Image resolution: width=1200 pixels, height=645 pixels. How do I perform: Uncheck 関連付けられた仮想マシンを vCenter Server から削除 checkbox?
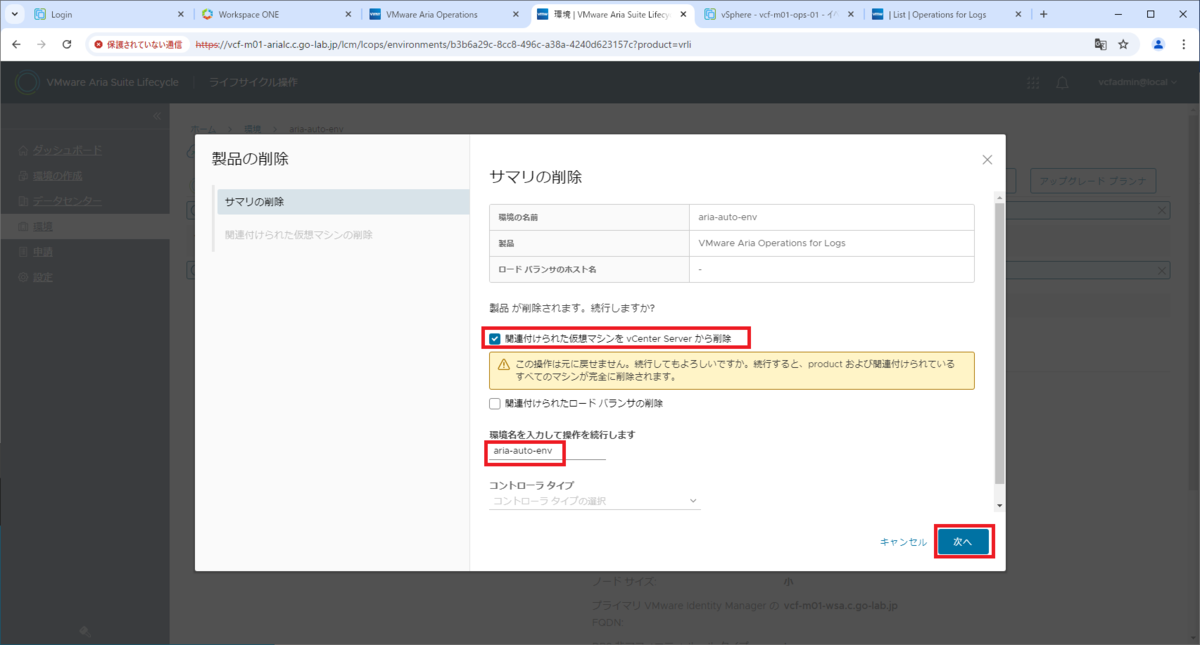point(495,339)
